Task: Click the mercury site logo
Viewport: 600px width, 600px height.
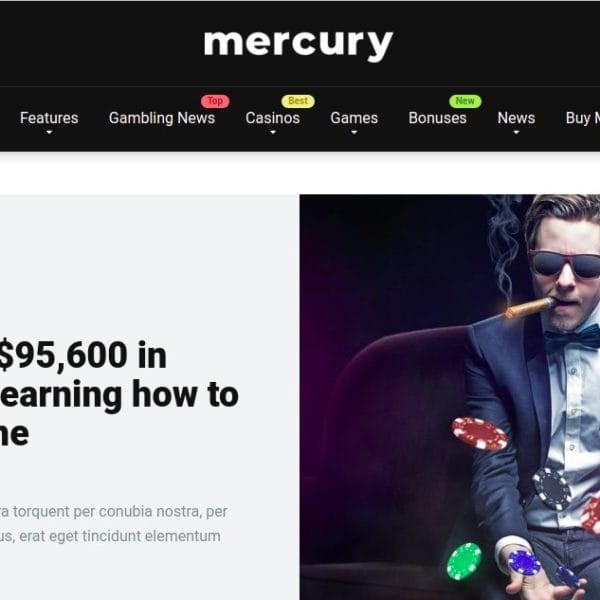Action: coord(298,46)
